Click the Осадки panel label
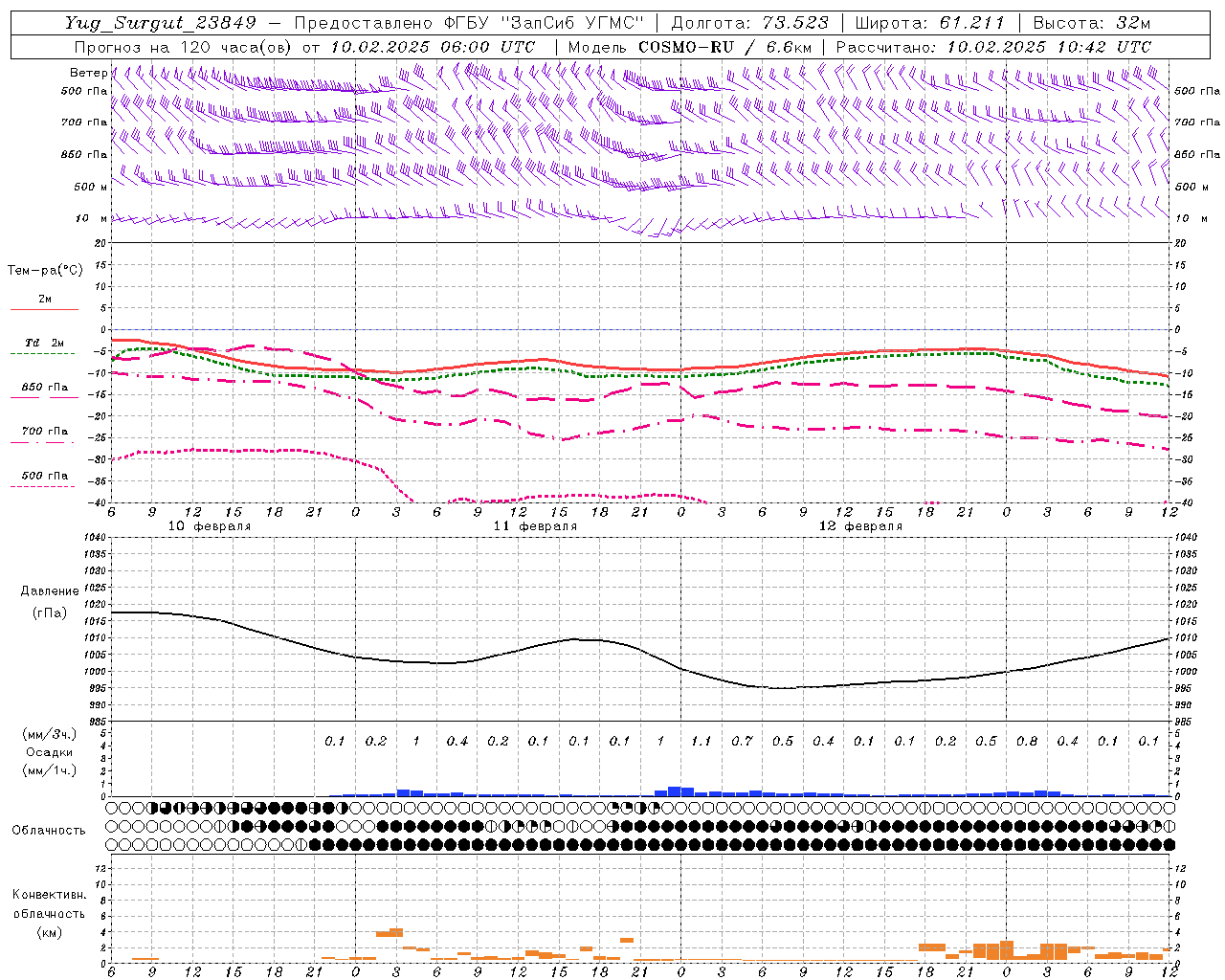1225x980 pixels. pyautogui.click(x=50, y=752)
